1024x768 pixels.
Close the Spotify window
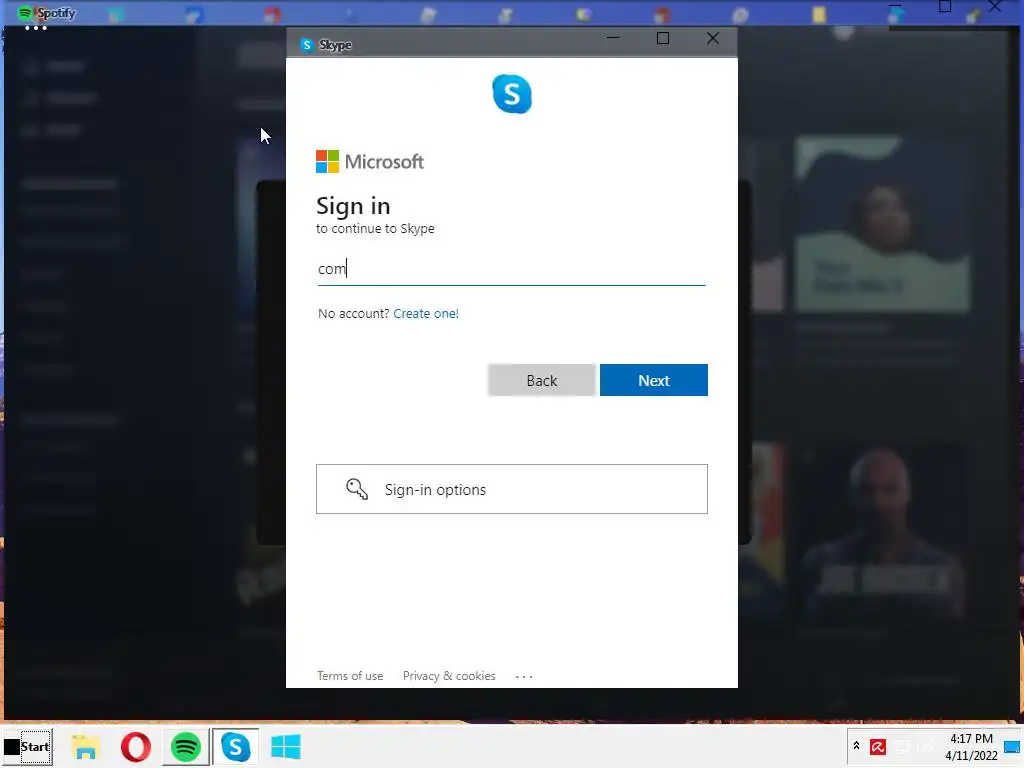(x=995, y=7)
